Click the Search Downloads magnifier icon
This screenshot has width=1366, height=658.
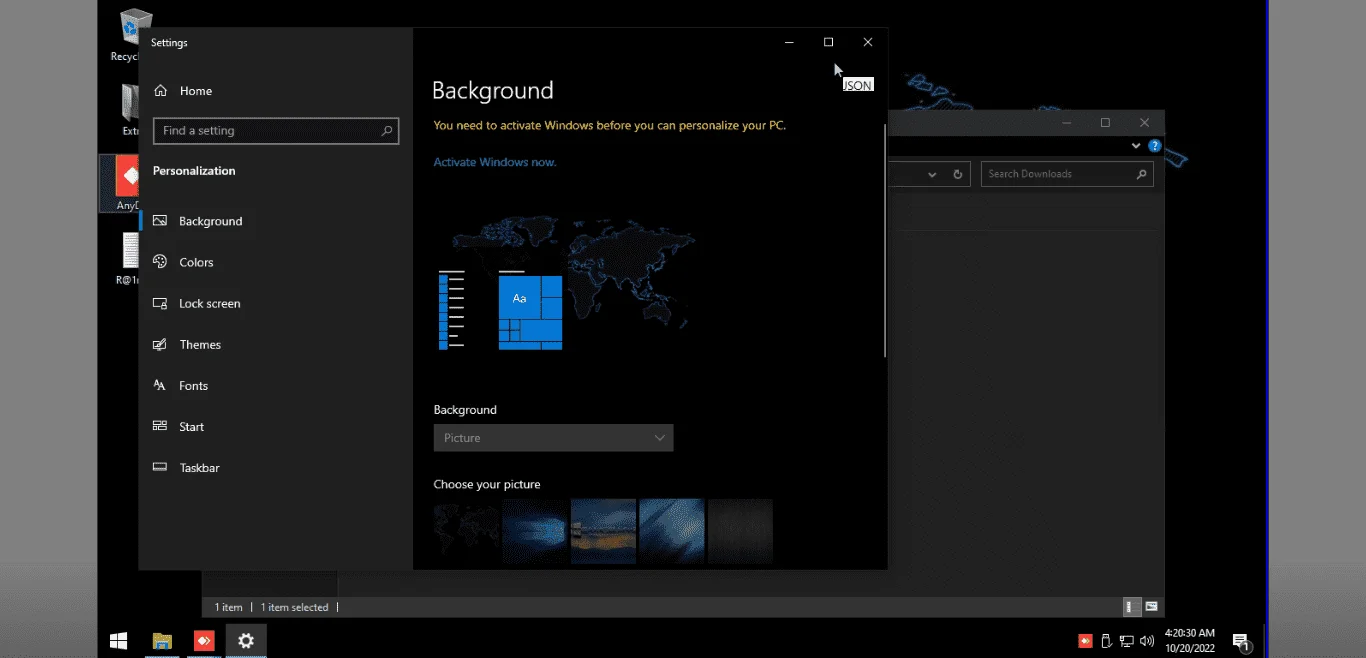1141,174
